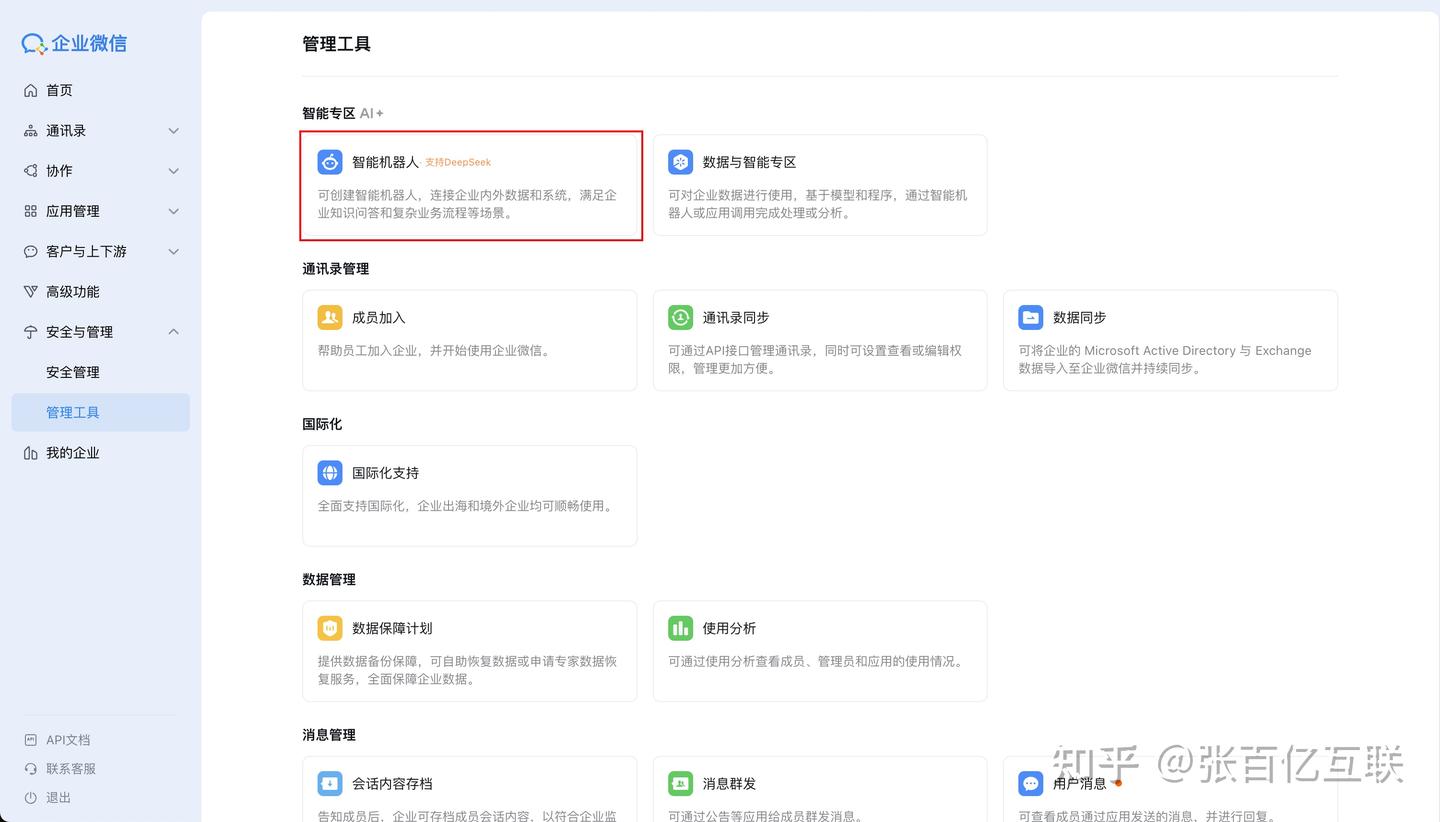Image resolution: width=1440 pixels, height=822 pixels.
Task: Expand the 客户与上下游 section
Action: pos(100,251)
